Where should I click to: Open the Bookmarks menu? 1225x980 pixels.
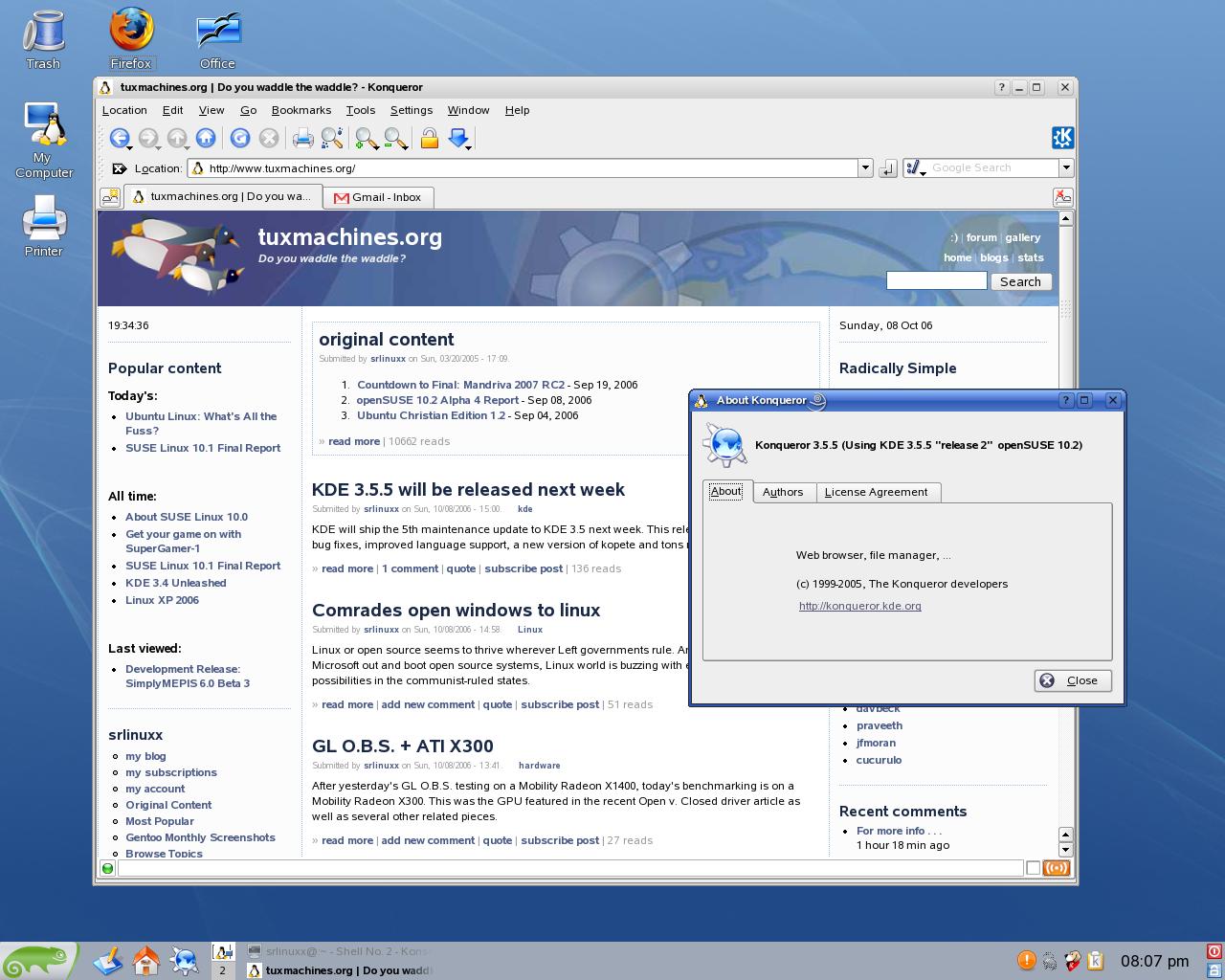click(301, 110)
